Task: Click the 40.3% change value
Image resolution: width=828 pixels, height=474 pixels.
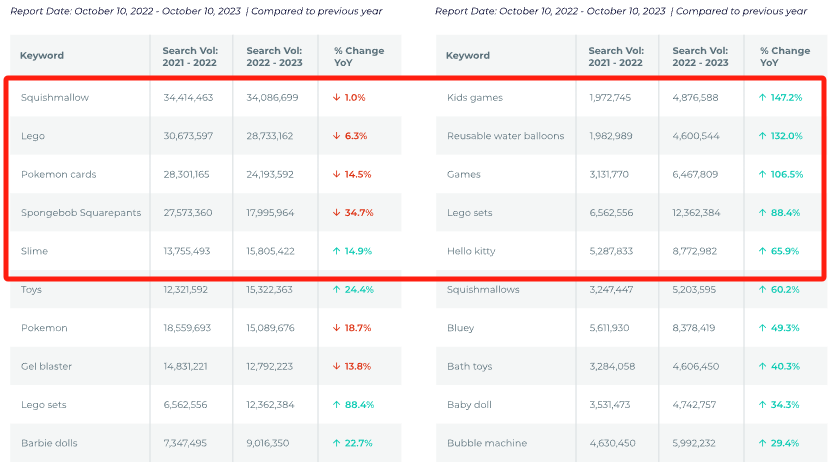Action: coord(785,366)
